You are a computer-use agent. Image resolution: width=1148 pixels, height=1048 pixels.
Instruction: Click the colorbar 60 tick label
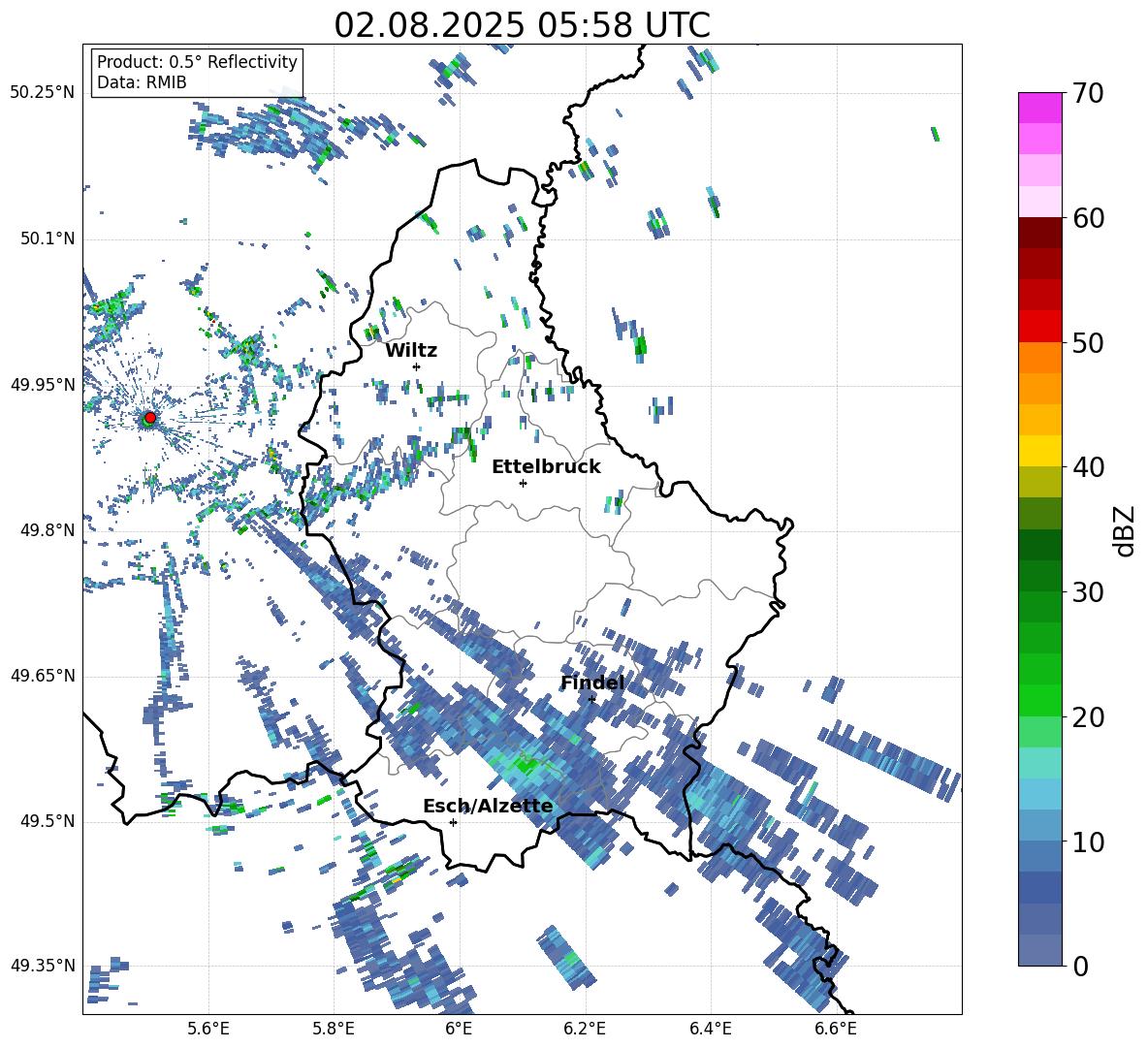(1089, 218)
